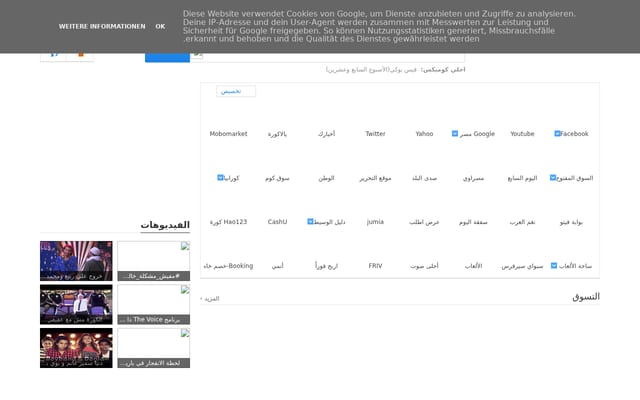
Task: Open the Mobomarket link
Action: click(228, 133)
